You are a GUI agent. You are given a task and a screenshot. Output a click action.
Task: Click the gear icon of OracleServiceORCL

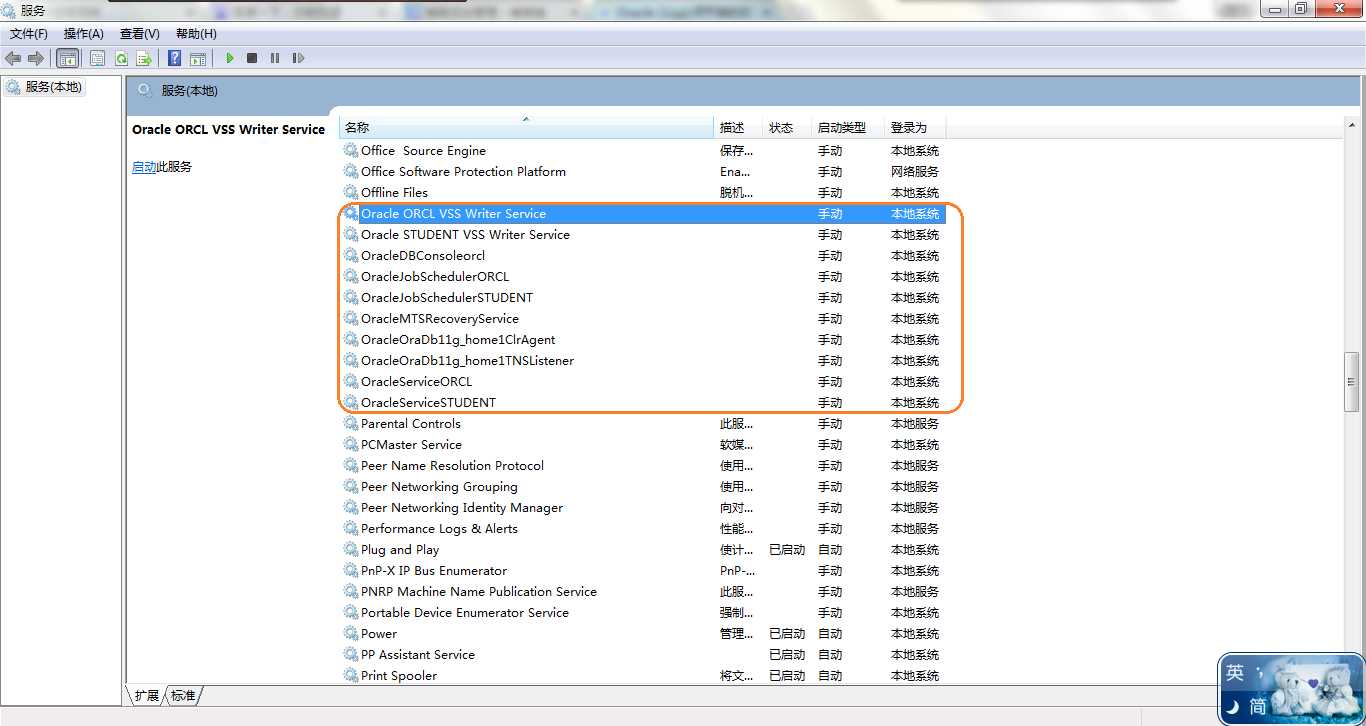pos(351,381)
